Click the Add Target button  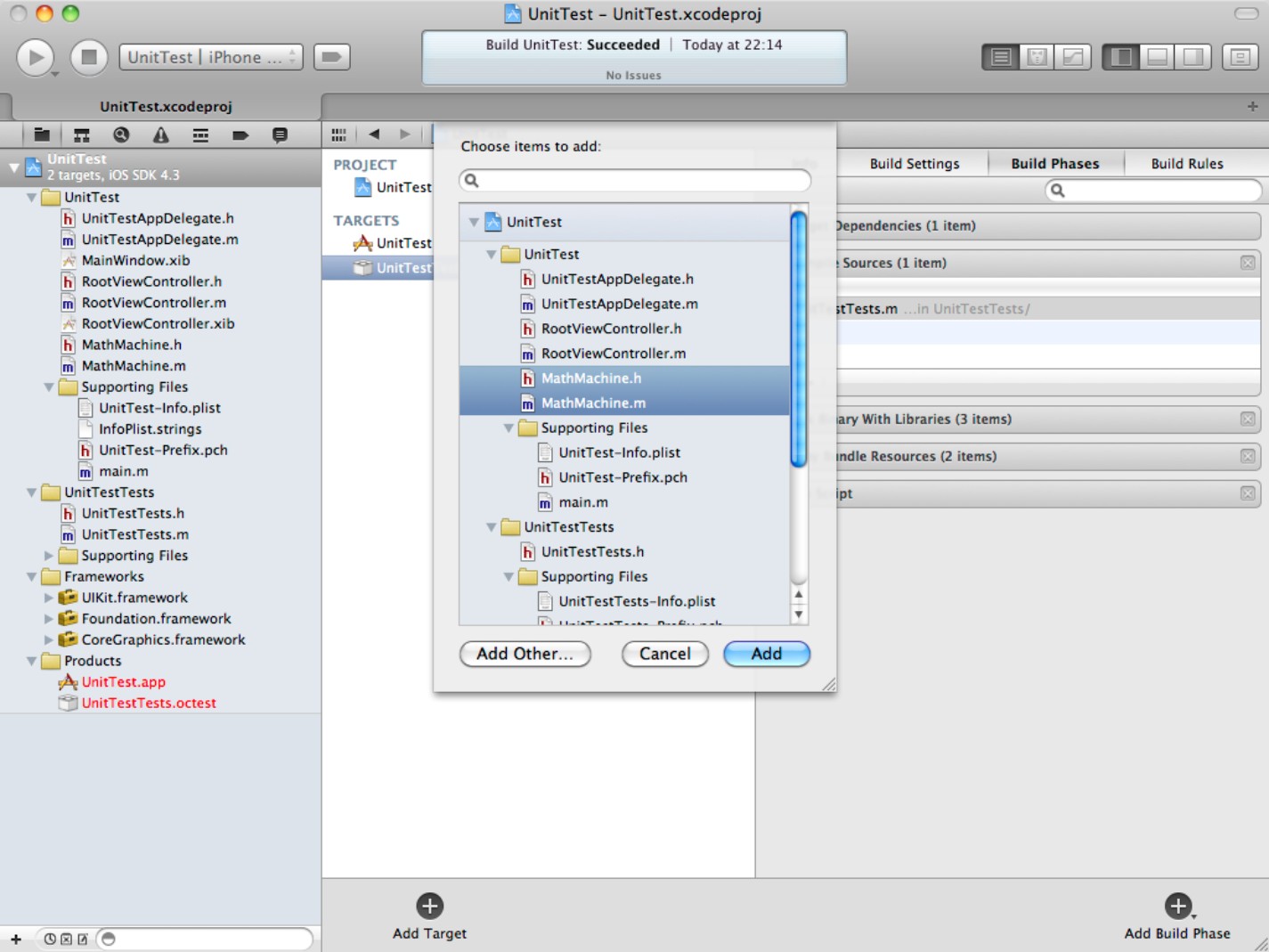click(429, 917)
